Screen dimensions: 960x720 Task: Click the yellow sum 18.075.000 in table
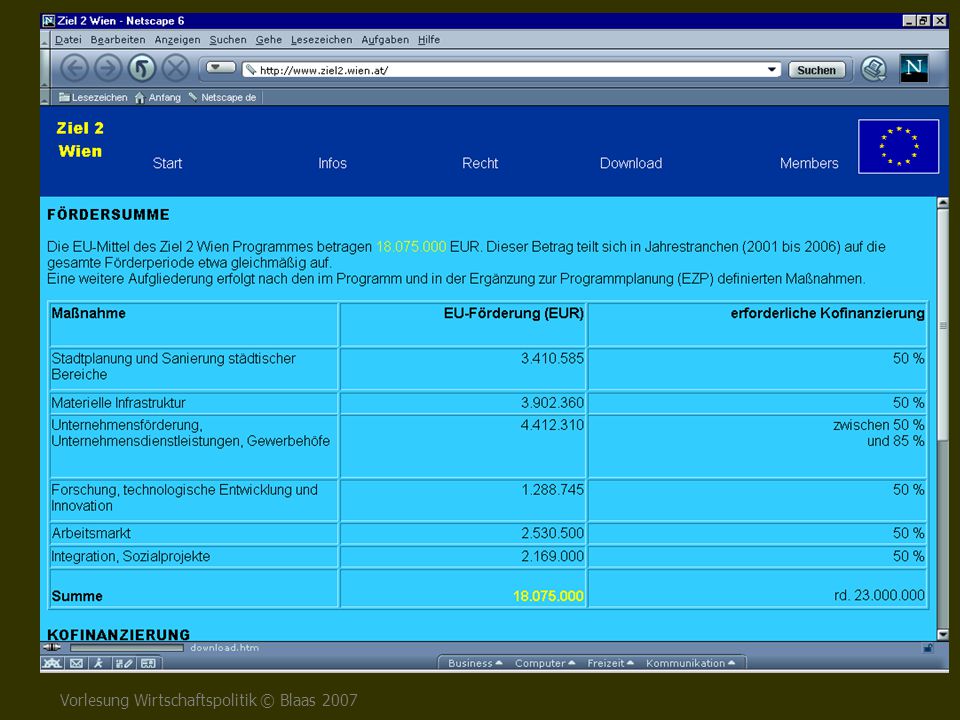click(x=548, y=596)
